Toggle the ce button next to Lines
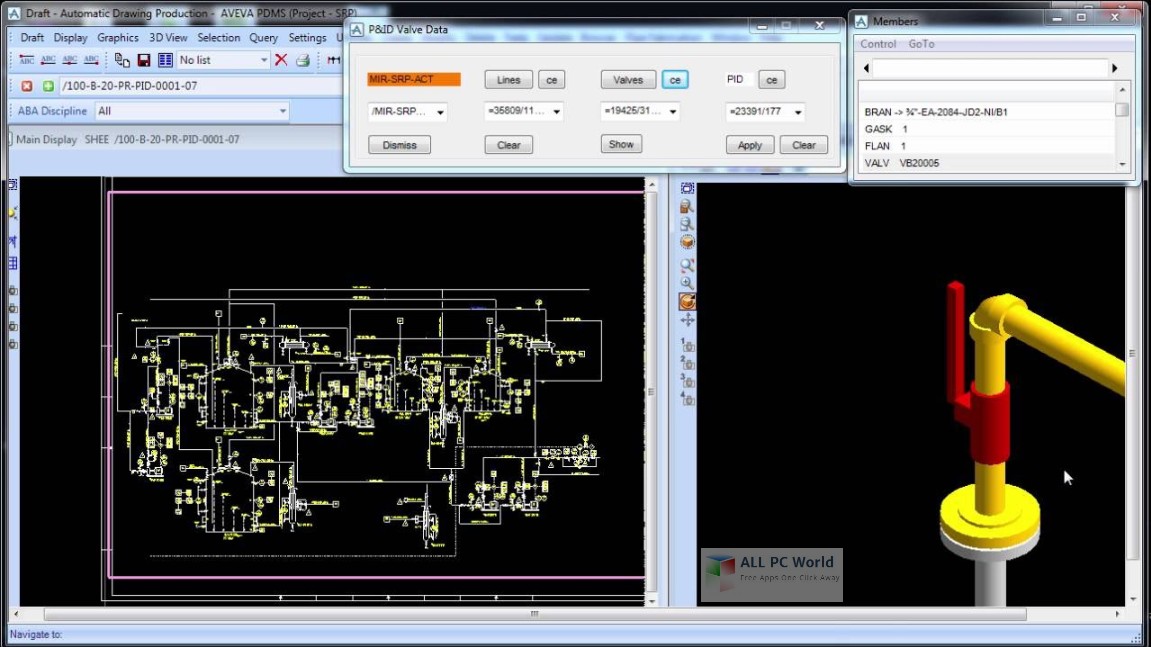 [551, 80]
